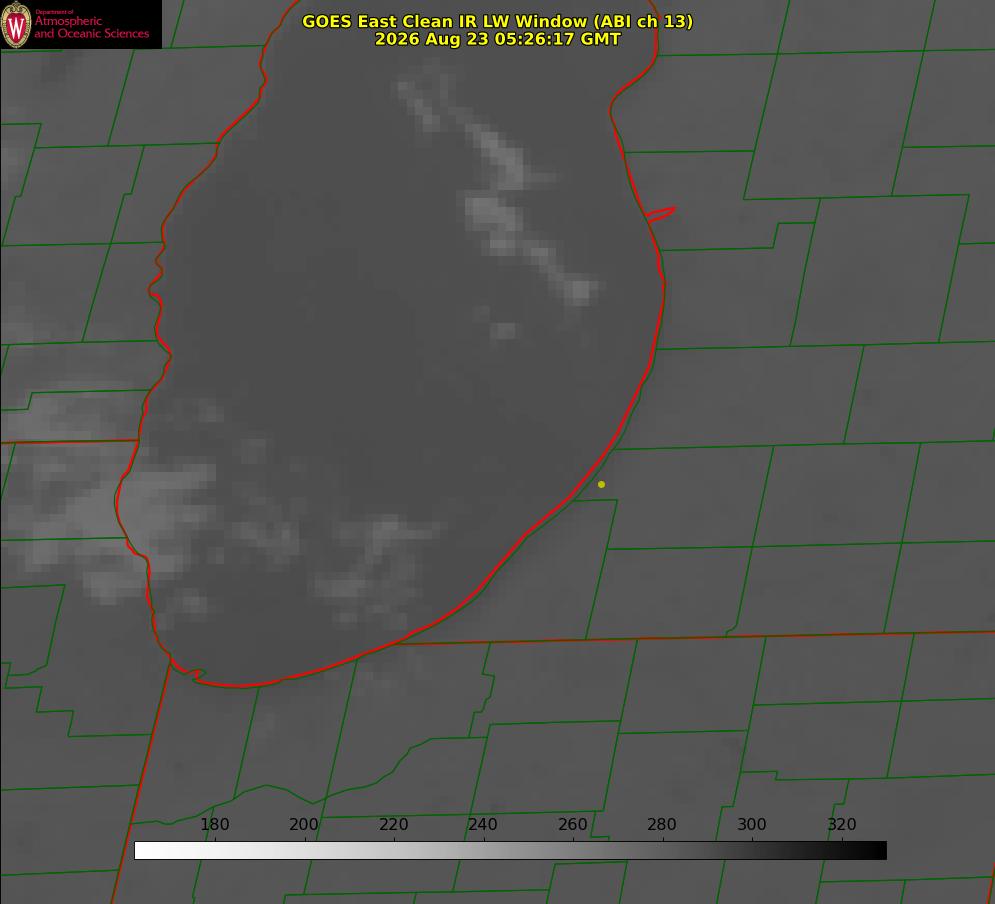Image resolution: width=995 pixels, height=904 pixels.
Task: Select the GOES East Clean IR title
Action: tap(498, 22)
